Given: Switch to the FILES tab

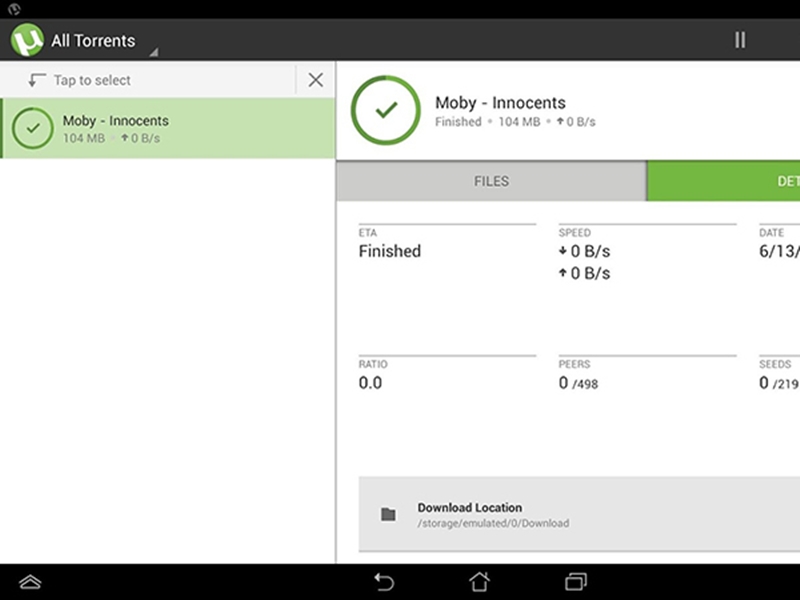Looking at the screenshot, I should [x=491, y=181].
